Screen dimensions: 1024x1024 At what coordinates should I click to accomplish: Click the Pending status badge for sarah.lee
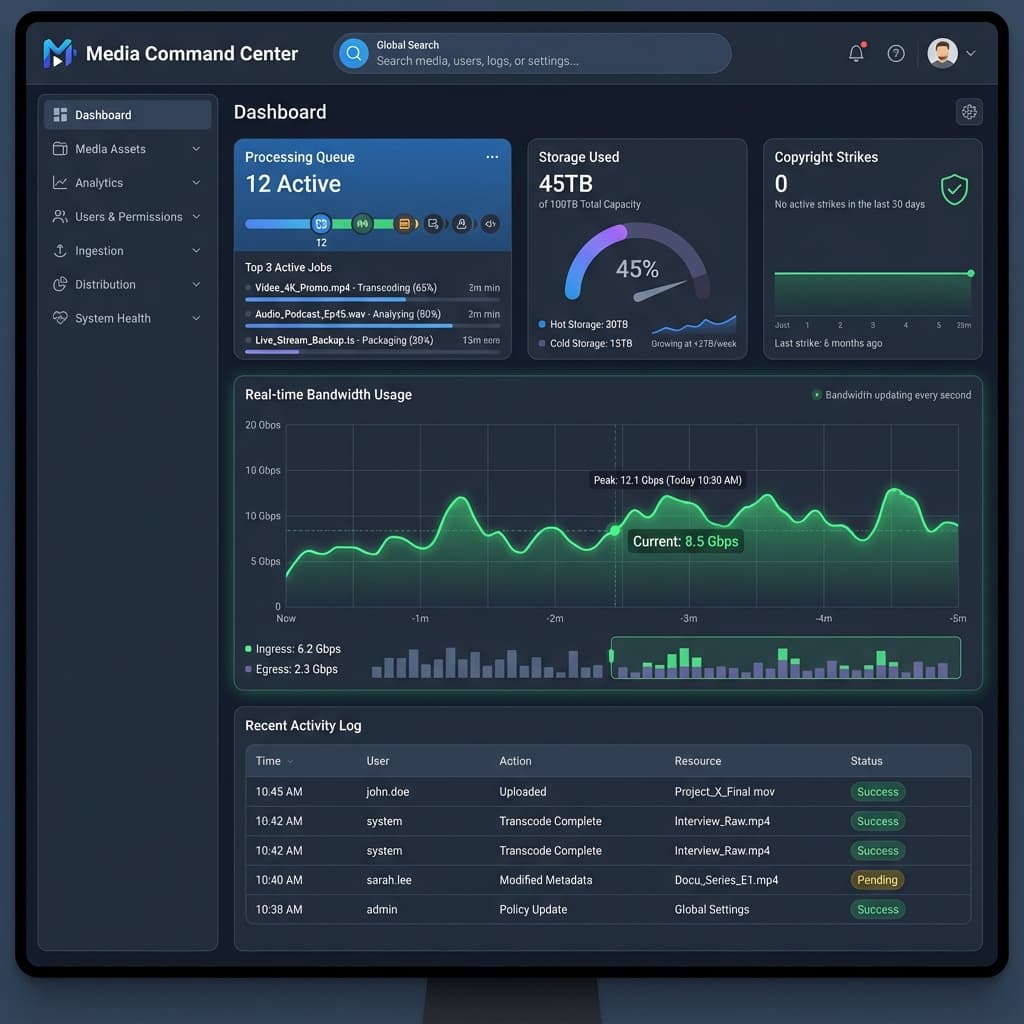click(x=877, y=880)
